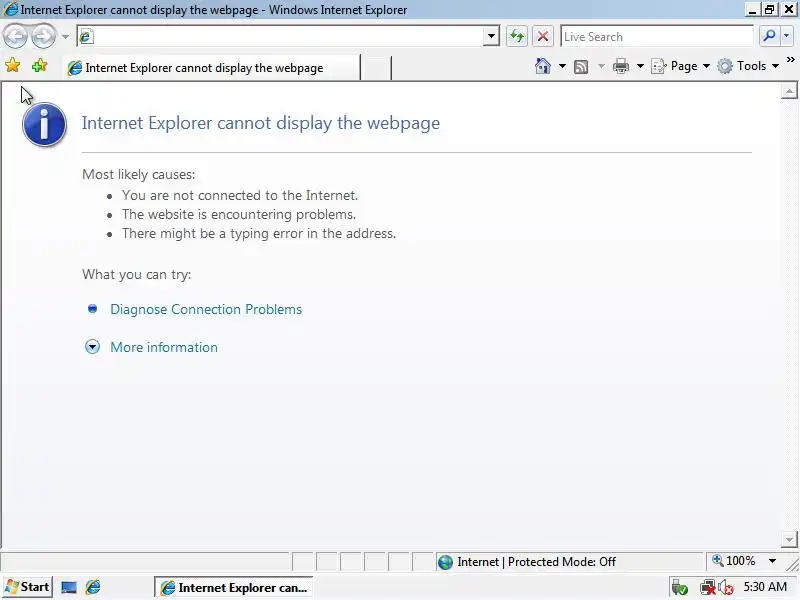Click the Safely Remove Hardware tray icon
This screenshot has width=800, height=600.
pos(679,588)
